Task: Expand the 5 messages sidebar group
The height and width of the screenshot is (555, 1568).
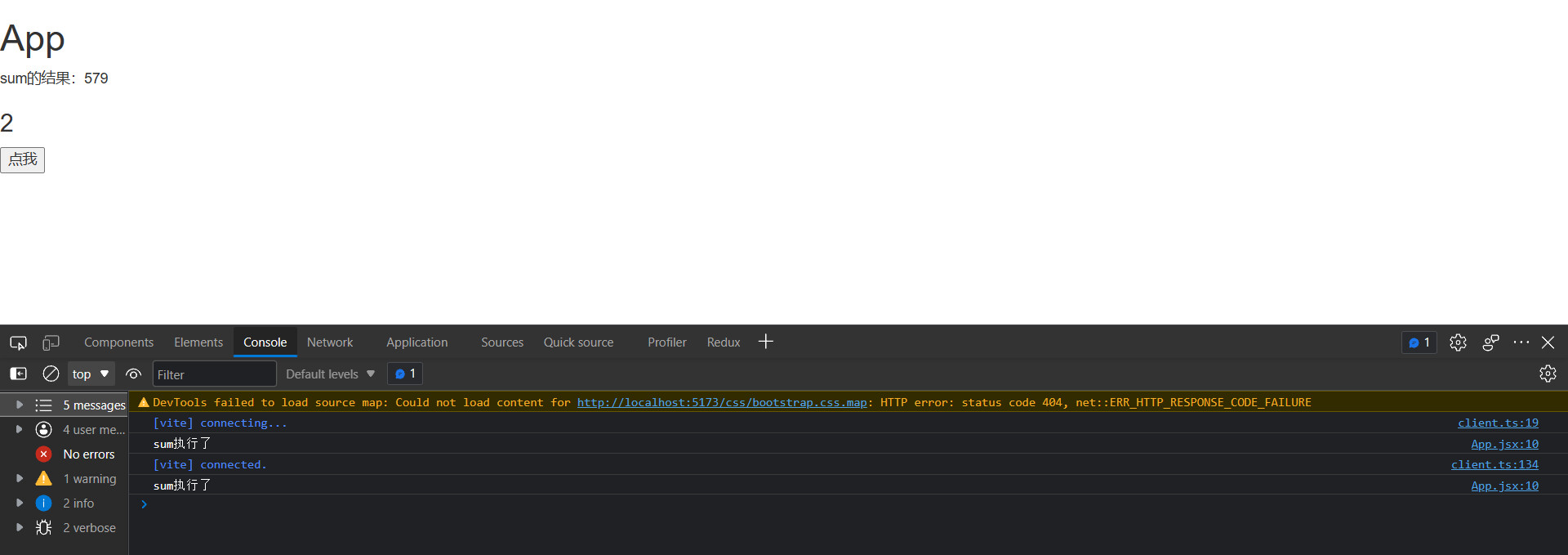Action: [20, 405]
